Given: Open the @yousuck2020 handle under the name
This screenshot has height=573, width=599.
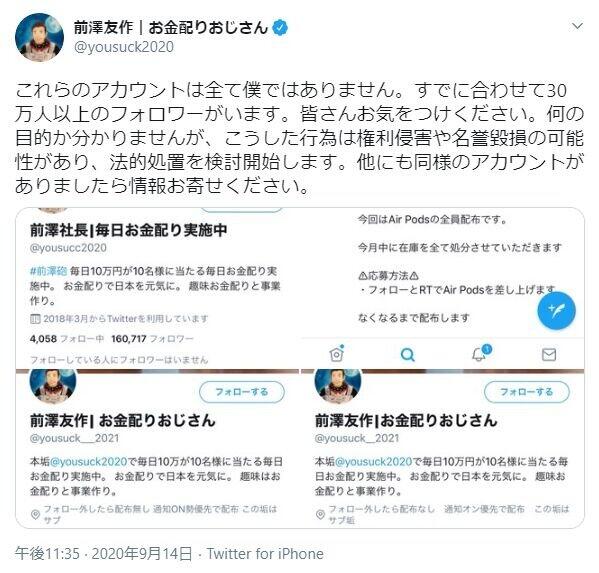Looking at the screenshot, I should click(x=124, y=47).
